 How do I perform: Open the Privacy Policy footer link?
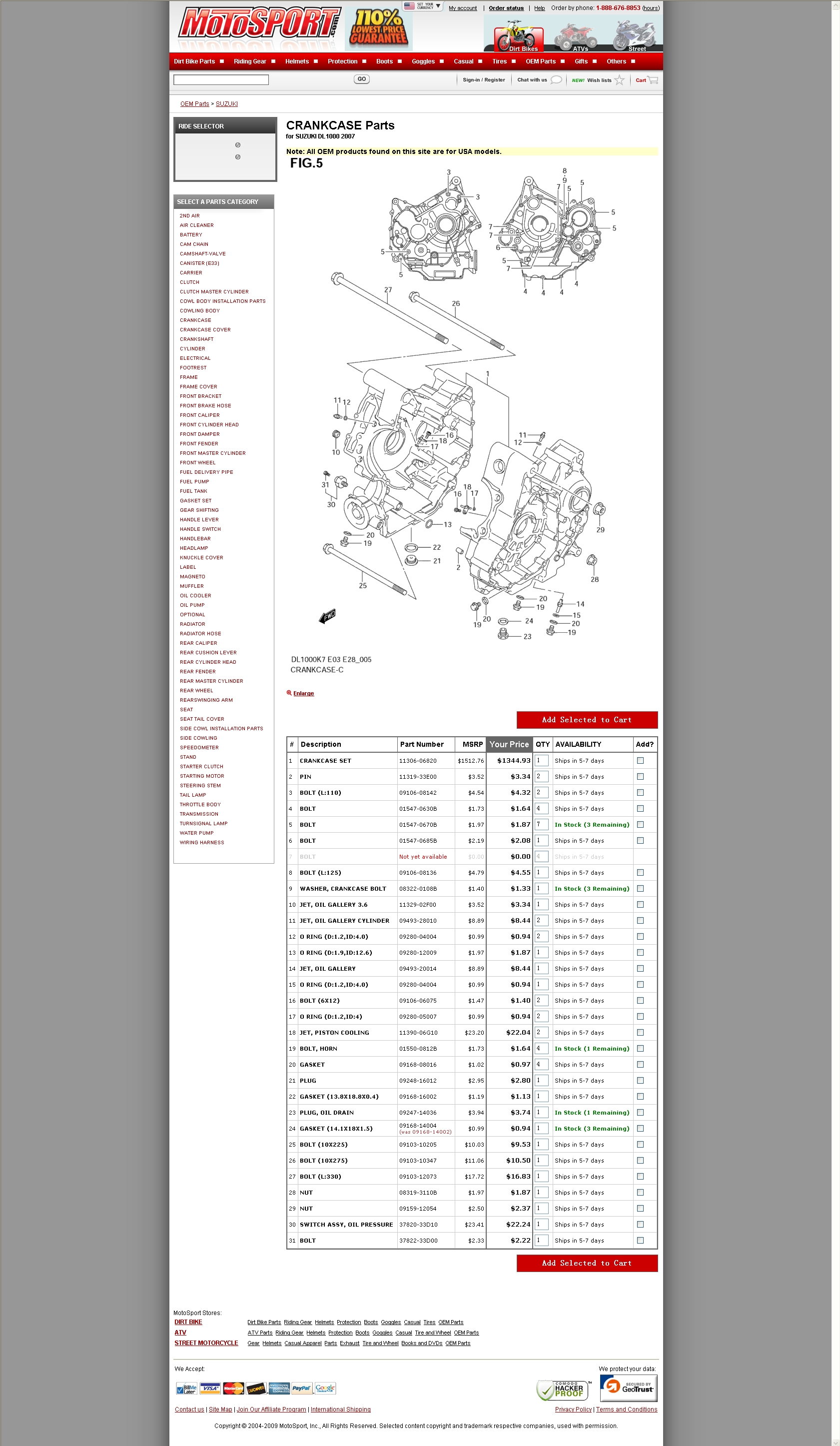pyautogui.click(x=573, y=1410)
